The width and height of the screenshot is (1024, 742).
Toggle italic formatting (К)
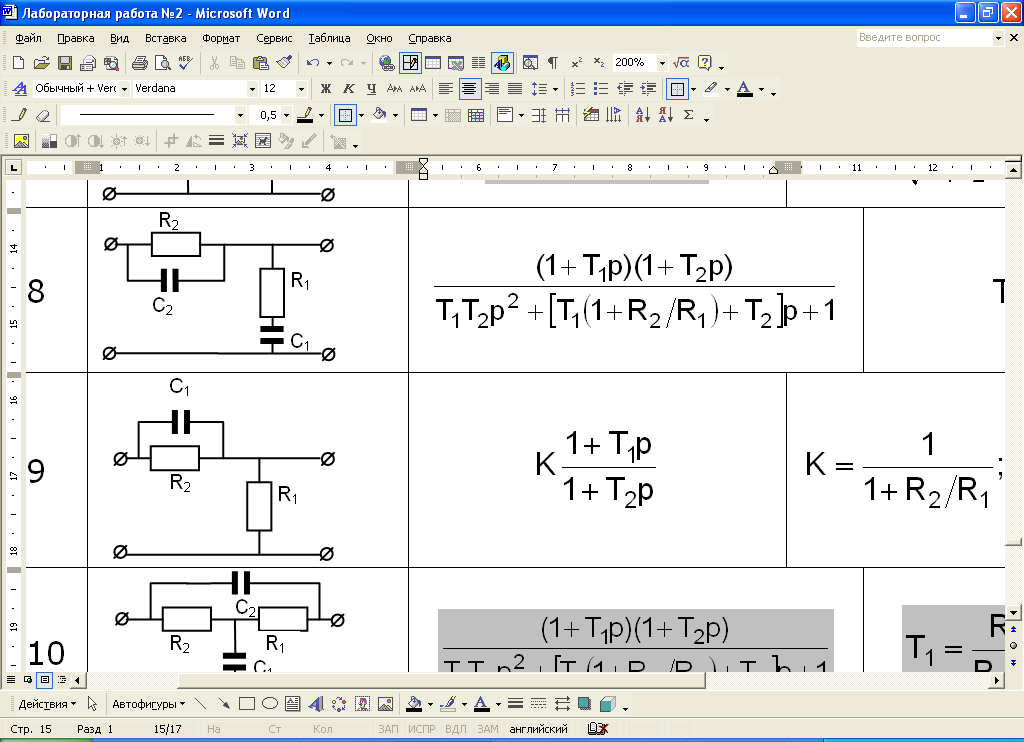pos(349,89)
